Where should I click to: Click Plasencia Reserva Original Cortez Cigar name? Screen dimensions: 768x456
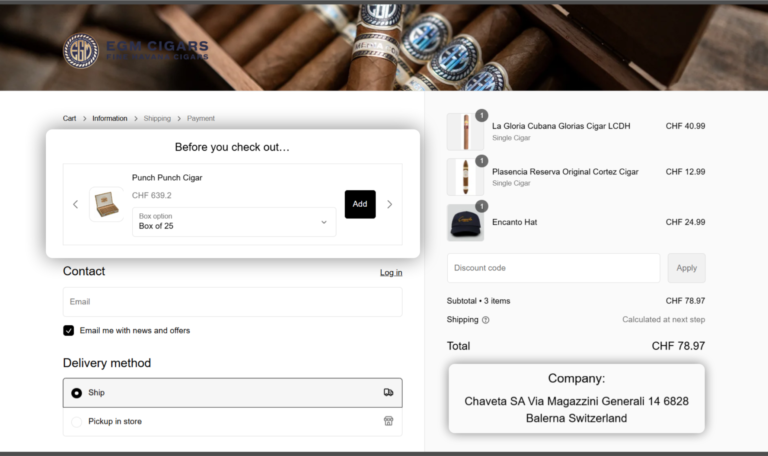pos(565,172)
